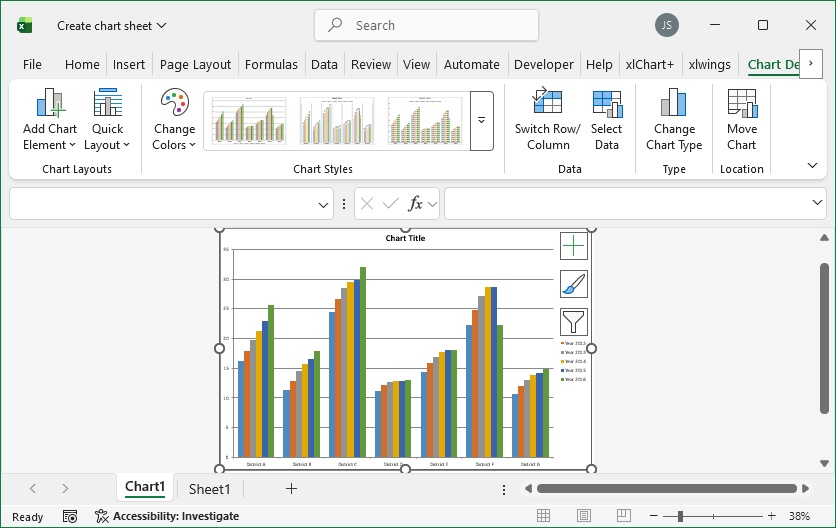Click the vertical scrollbar up arrow

(824, 237)
